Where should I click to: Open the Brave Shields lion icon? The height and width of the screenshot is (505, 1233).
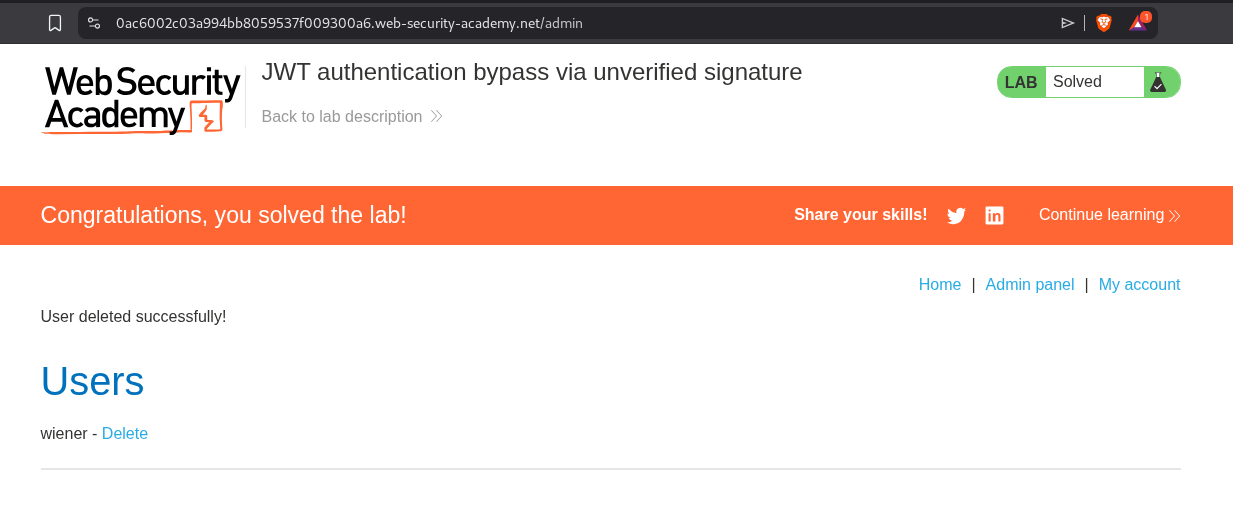(1104, 23)
